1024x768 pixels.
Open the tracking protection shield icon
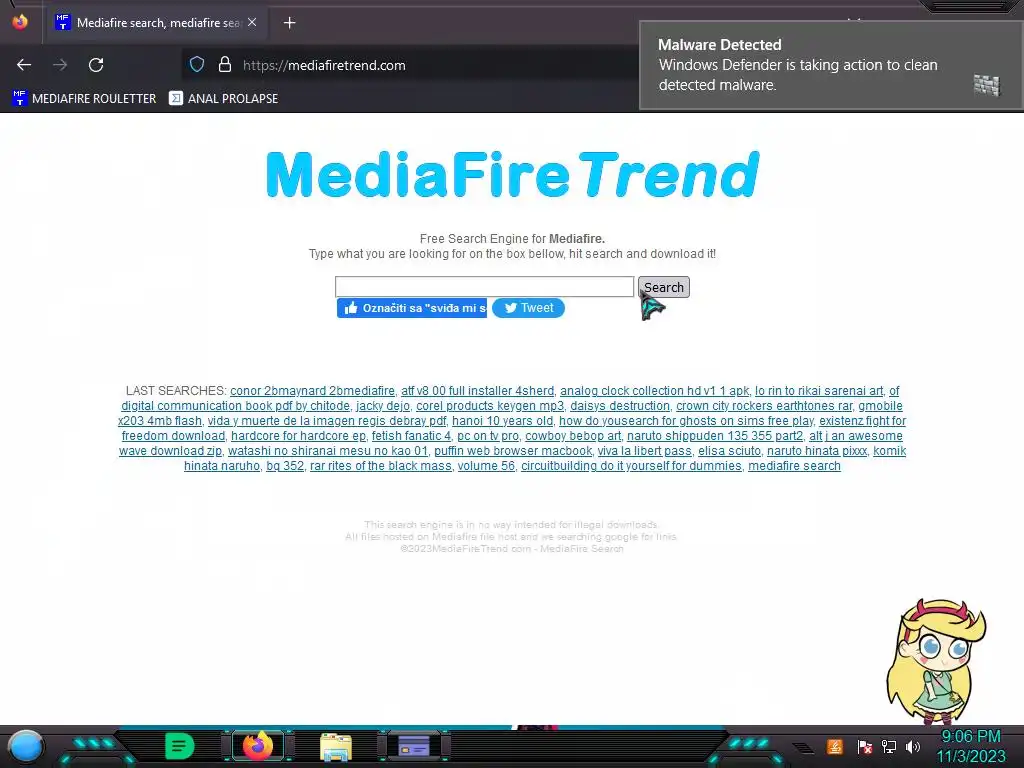click(197, 65)
